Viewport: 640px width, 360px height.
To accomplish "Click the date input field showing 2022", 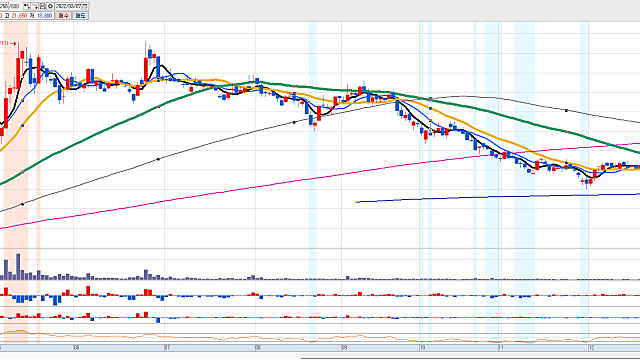I will point(68,6).
